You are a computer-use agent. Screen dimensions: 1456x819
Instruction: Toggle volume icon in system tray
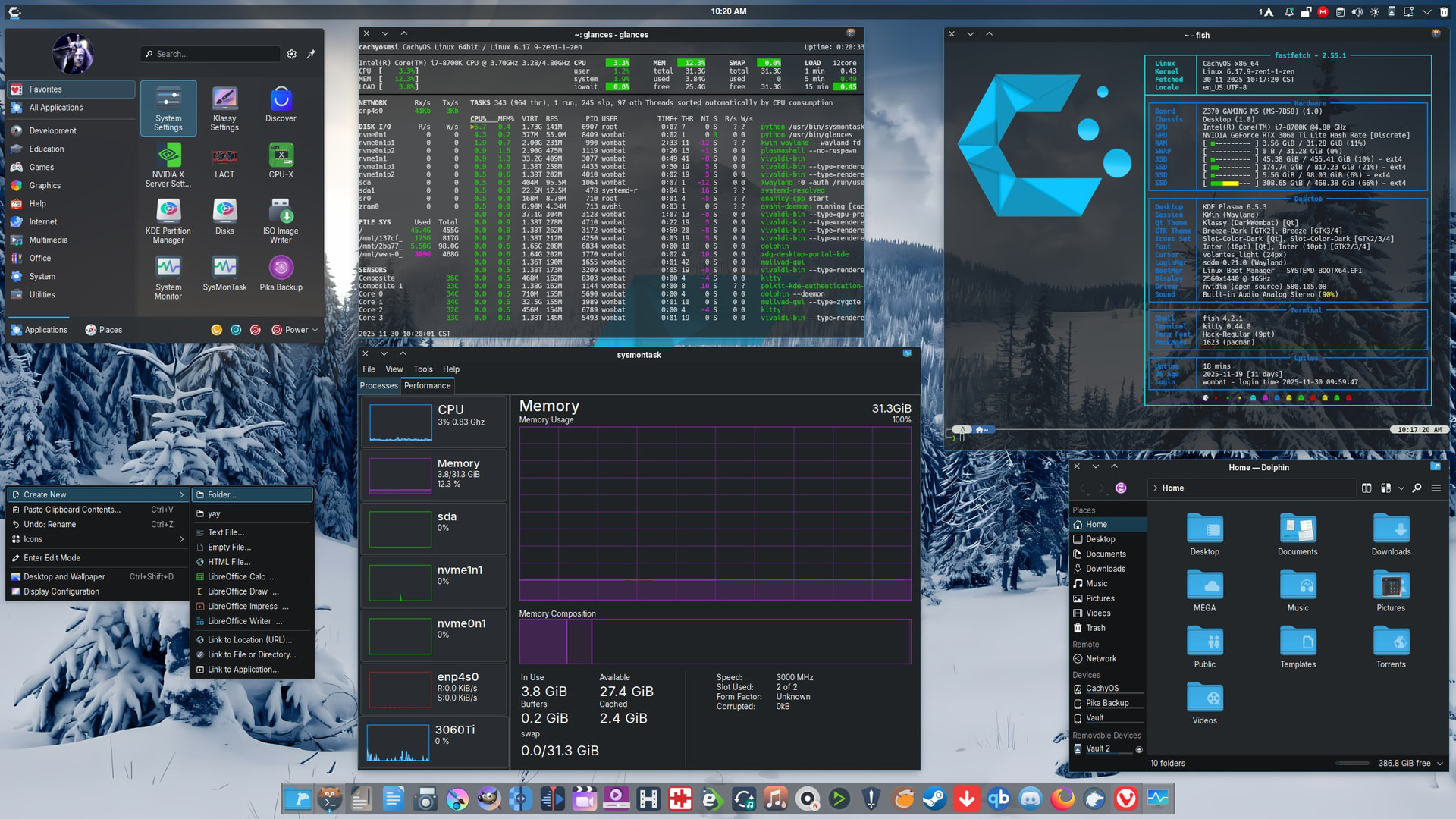click(1357, 12)
